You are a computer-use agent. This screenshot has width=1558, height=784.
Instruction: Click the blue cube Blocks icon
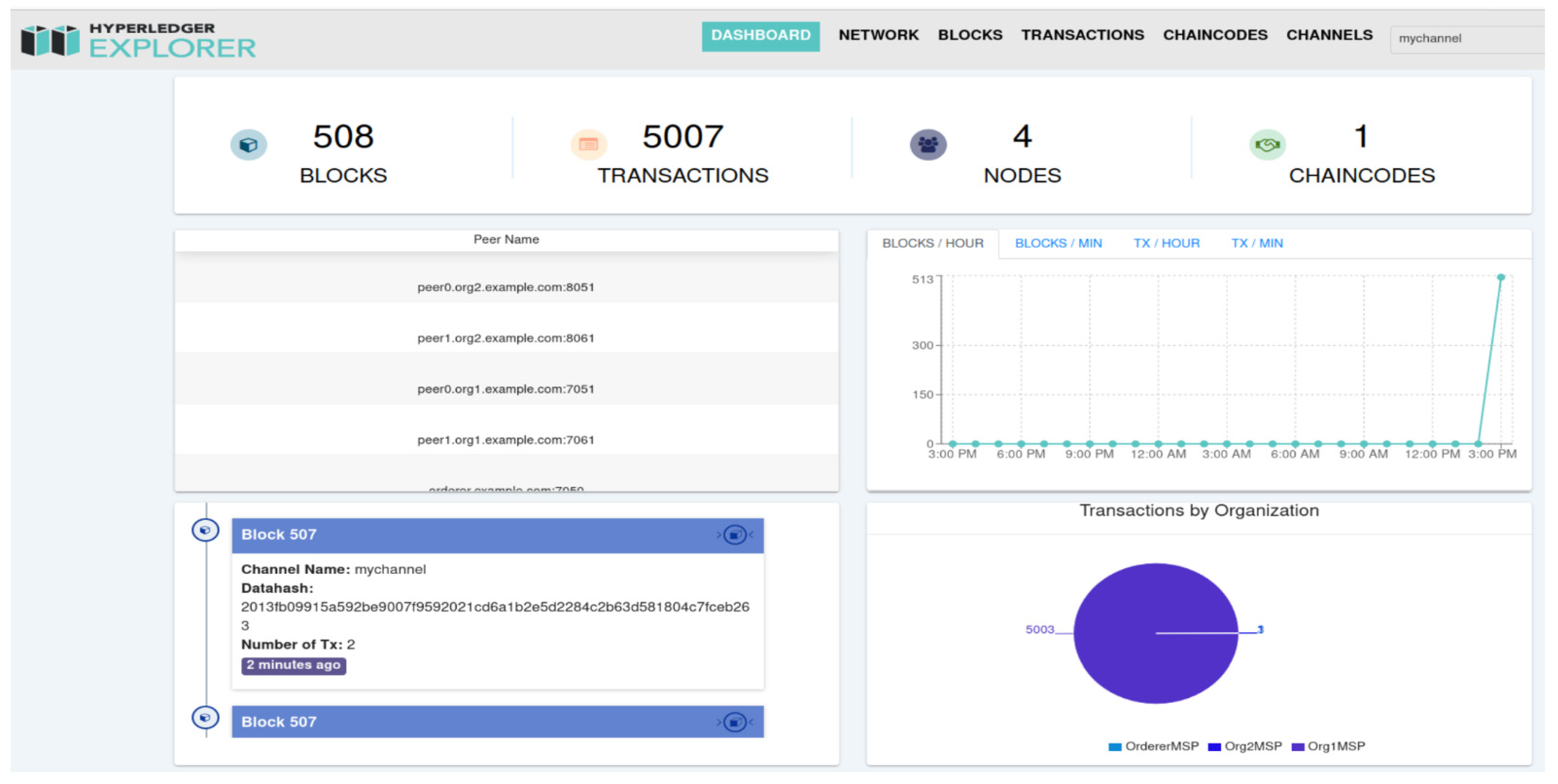249,145
